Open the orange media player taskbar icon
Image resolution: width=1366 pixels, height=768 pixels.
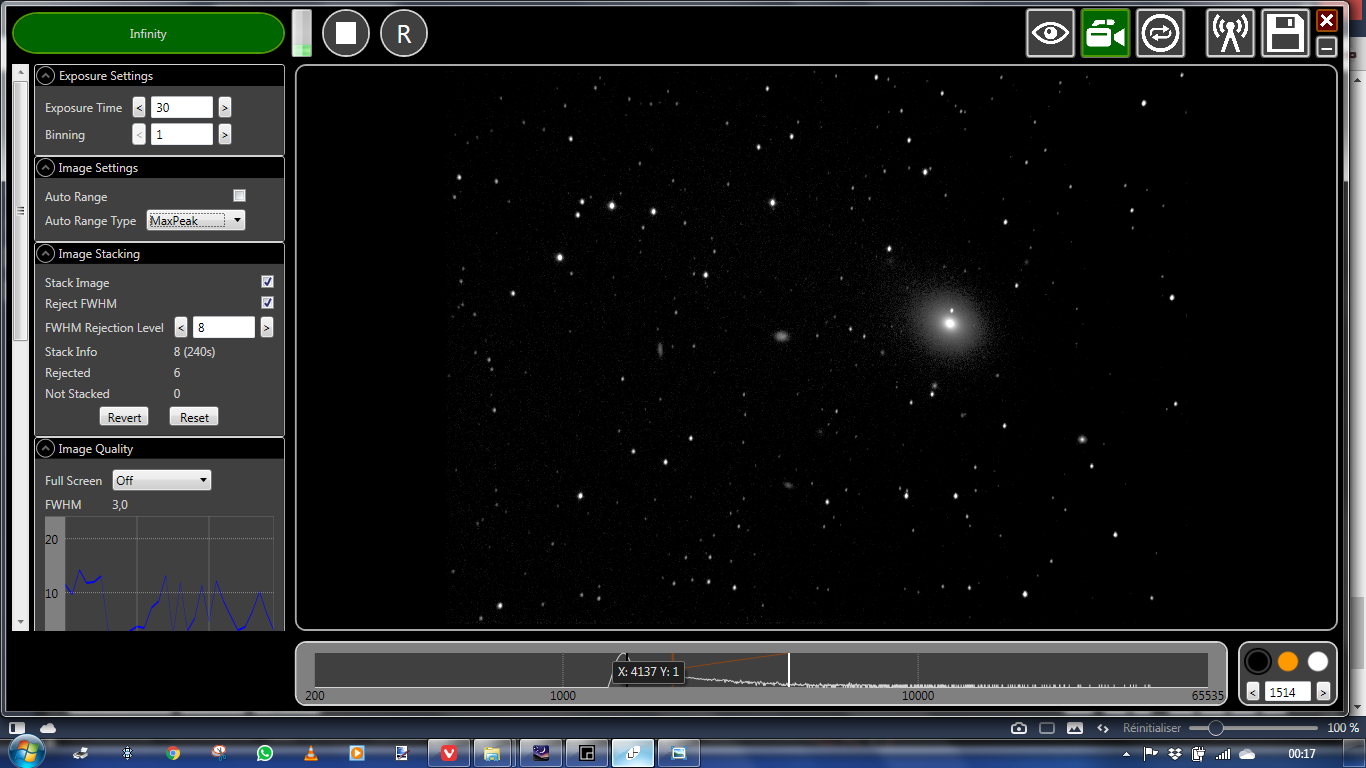click(356, 753)
